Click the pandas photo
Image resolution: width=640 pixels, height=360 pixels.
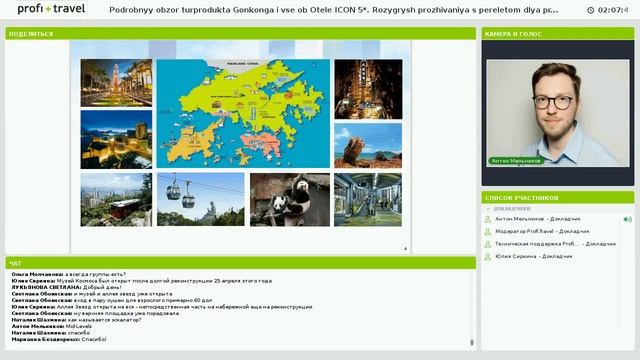(290, 200)
